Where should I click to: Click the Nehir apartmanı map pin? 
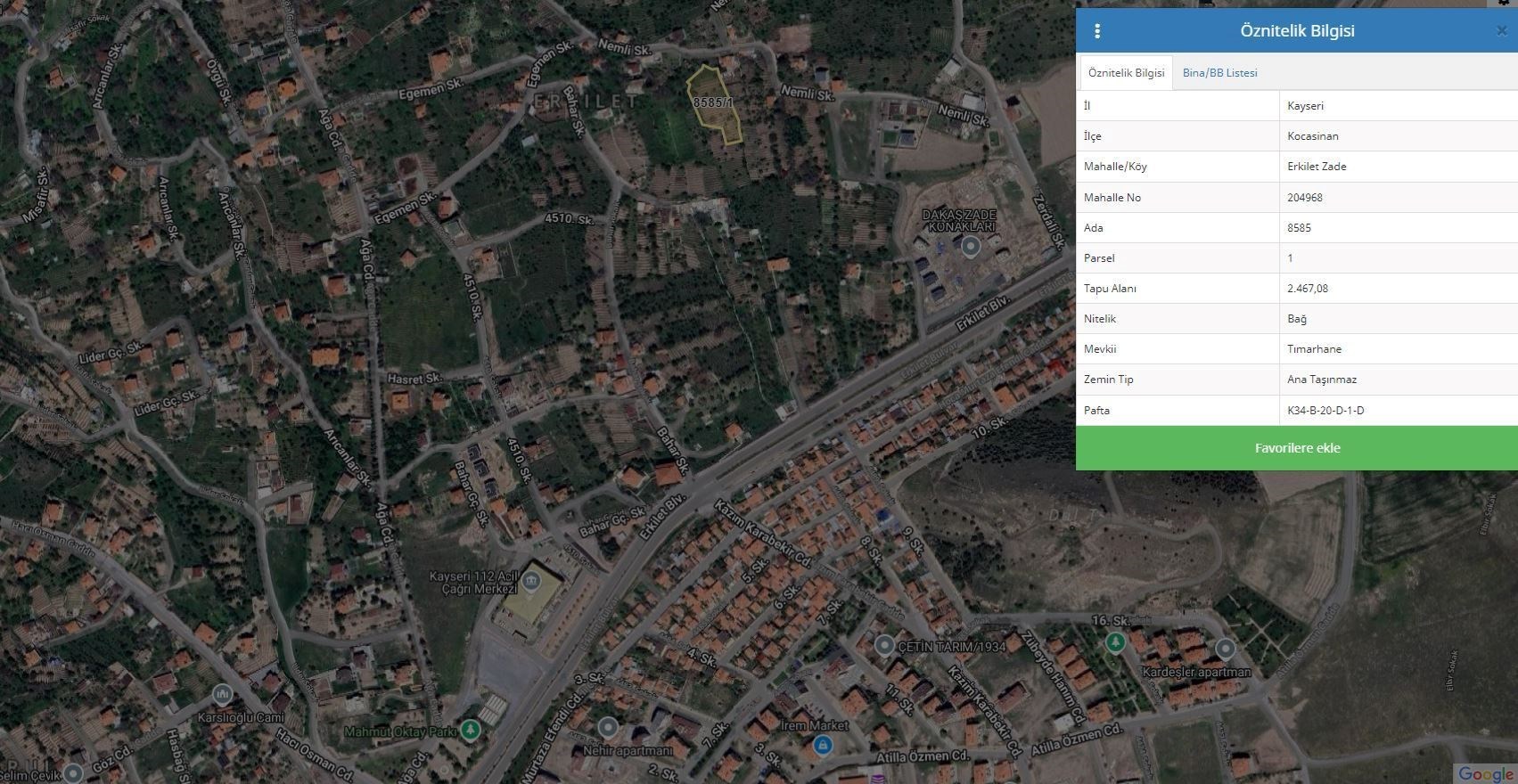pos(608,728)
